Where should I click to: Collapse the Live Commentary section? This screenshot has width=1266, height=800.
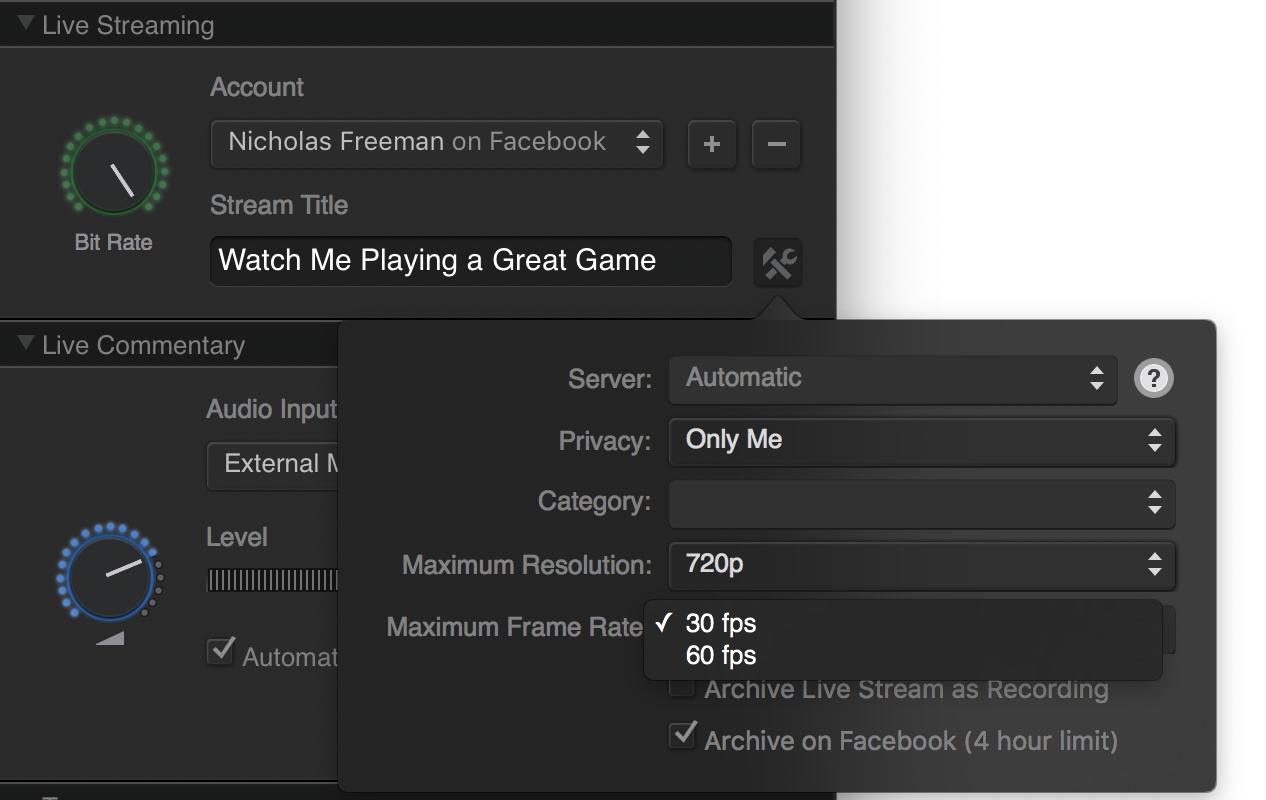click(x=24, y=344)
